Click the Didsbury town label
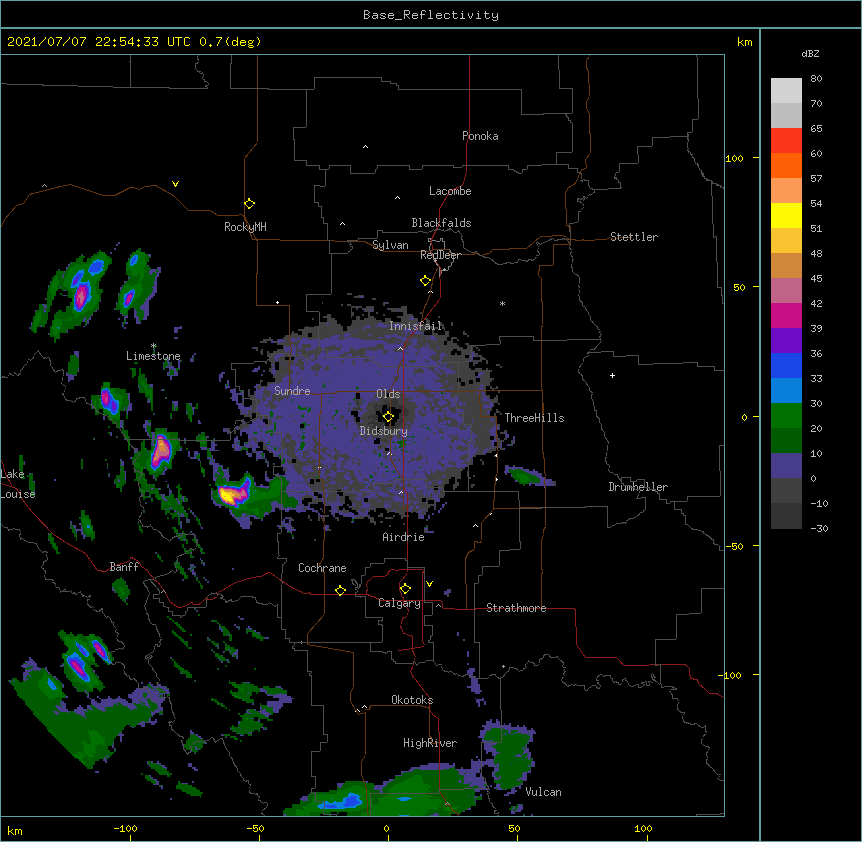The width and height of the screenshot is (862, 842). tap(384, 431)
